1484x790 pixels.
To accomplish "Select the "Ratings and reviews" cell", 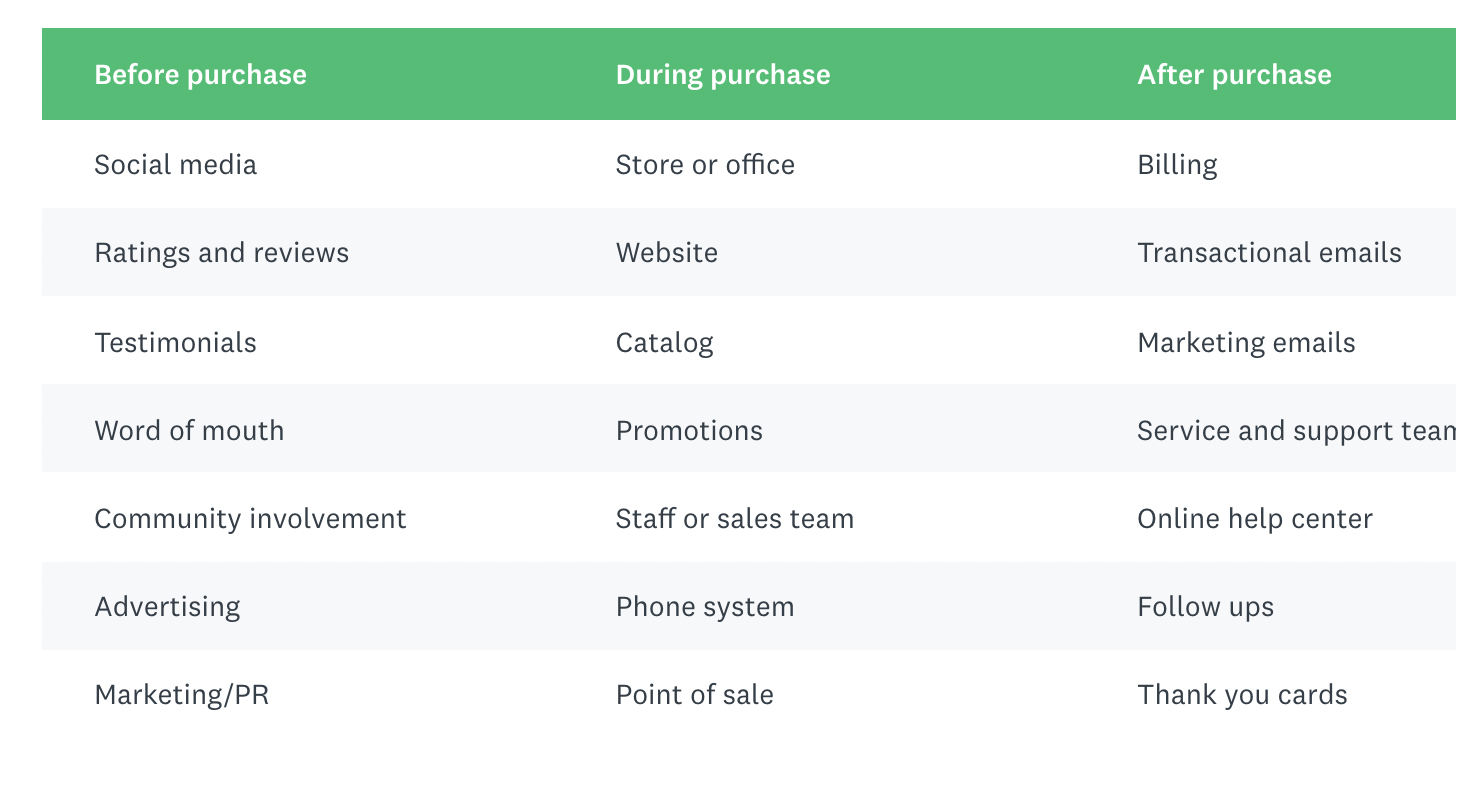I will [x=221, y=253].
